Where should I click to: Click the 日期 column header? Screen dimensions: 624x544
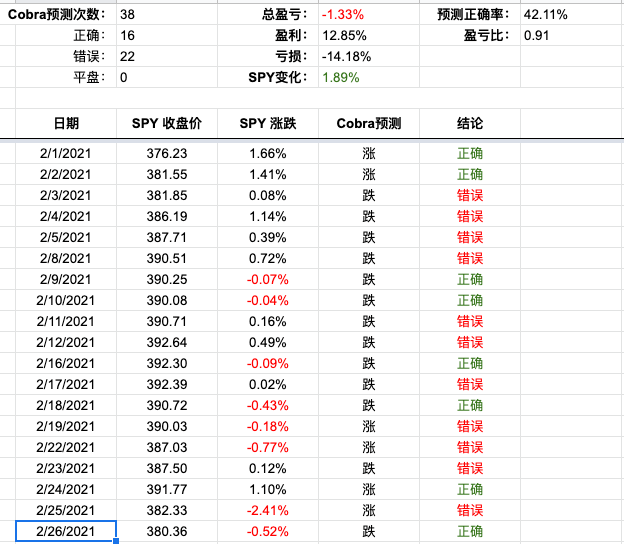point(66,123)
